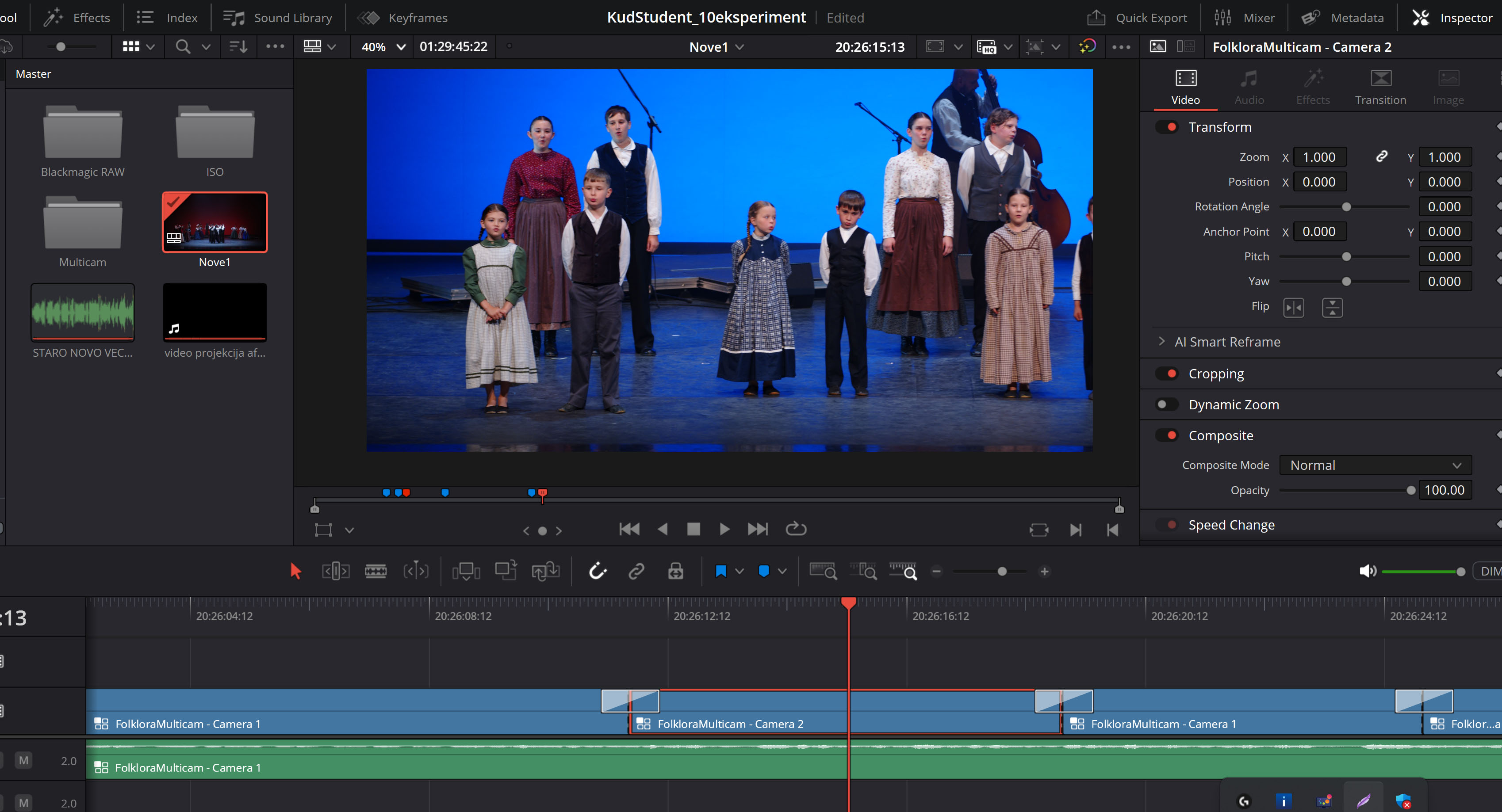The width and height of the screenshot is (1502, 812).
Task: Add a blue flag to clip
Action: 720,571
